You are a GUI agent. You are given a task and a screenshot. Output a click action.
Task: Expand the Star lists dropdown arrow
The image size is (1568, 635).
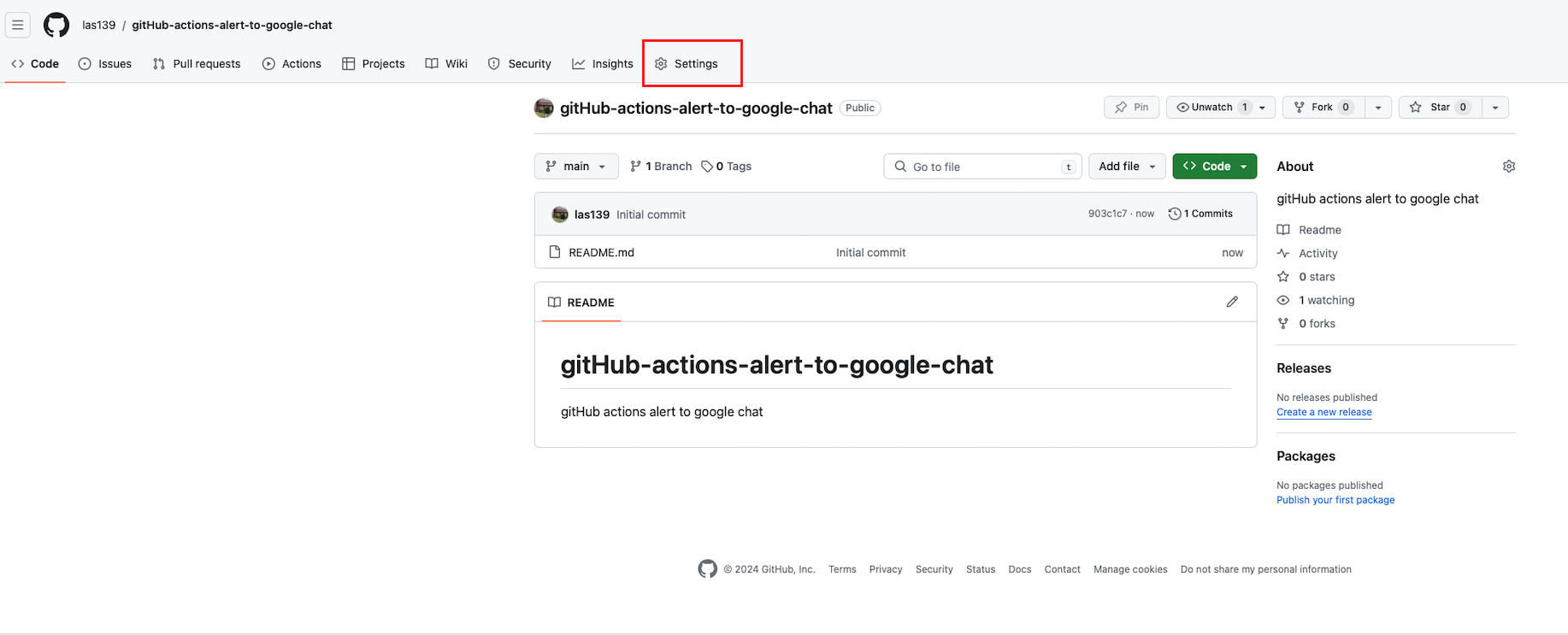[1495, 107]
